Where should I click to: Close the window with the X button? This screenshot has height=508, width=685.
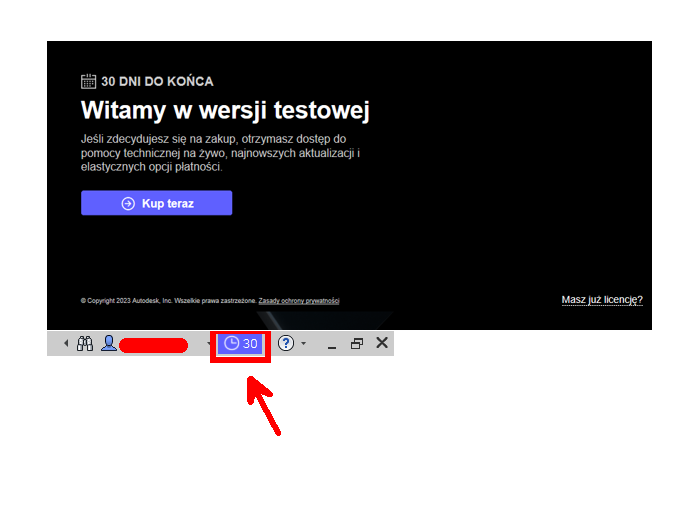[x=381, y=343]
